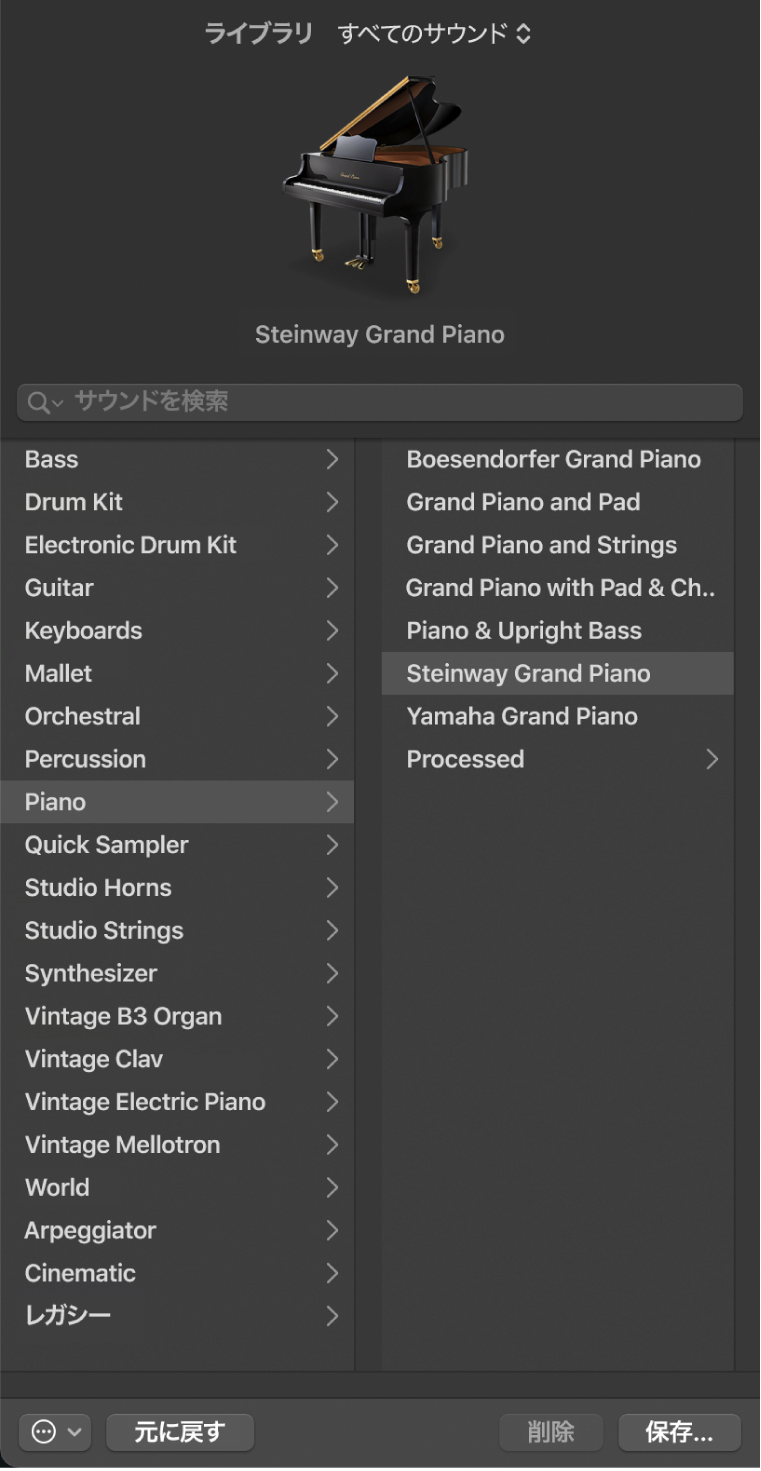Click the Steinway grand piano image
Screen dimensions: 761x1471
click(x=375, y=185)
